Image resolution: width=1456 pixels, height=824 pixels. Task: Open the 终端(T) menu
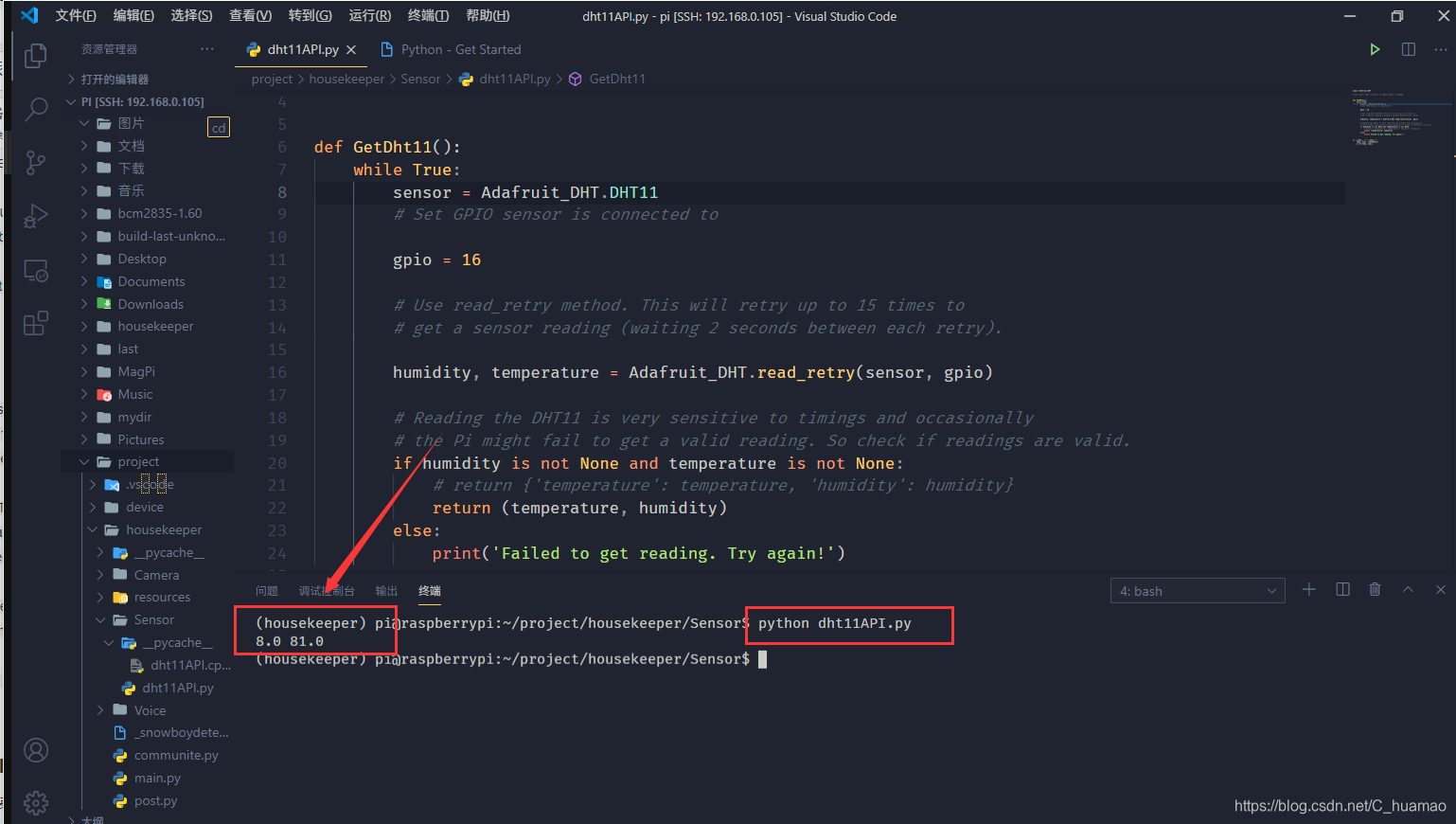click(428, 15)
